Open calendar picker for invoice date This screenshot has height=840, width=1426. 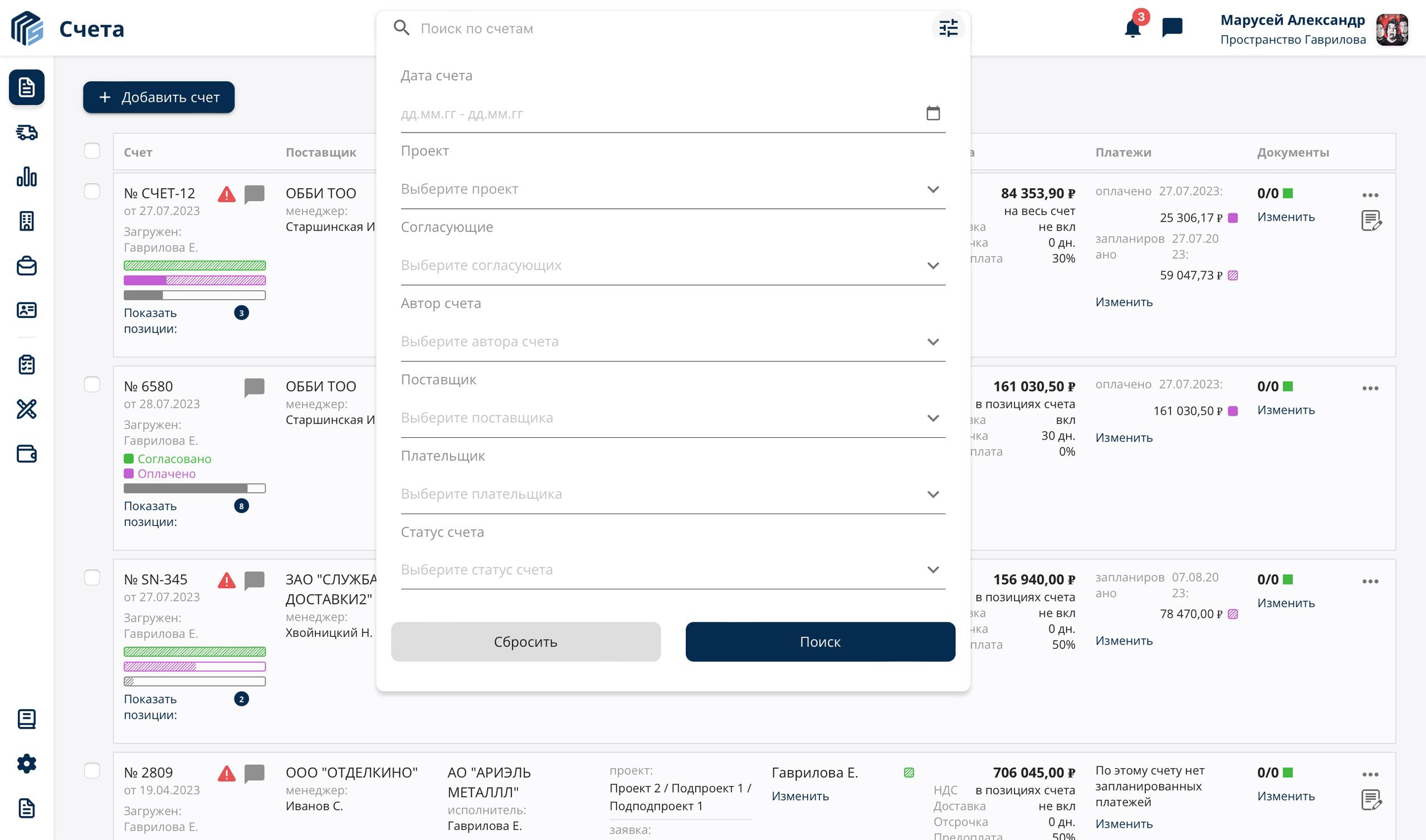click(933, 113)
